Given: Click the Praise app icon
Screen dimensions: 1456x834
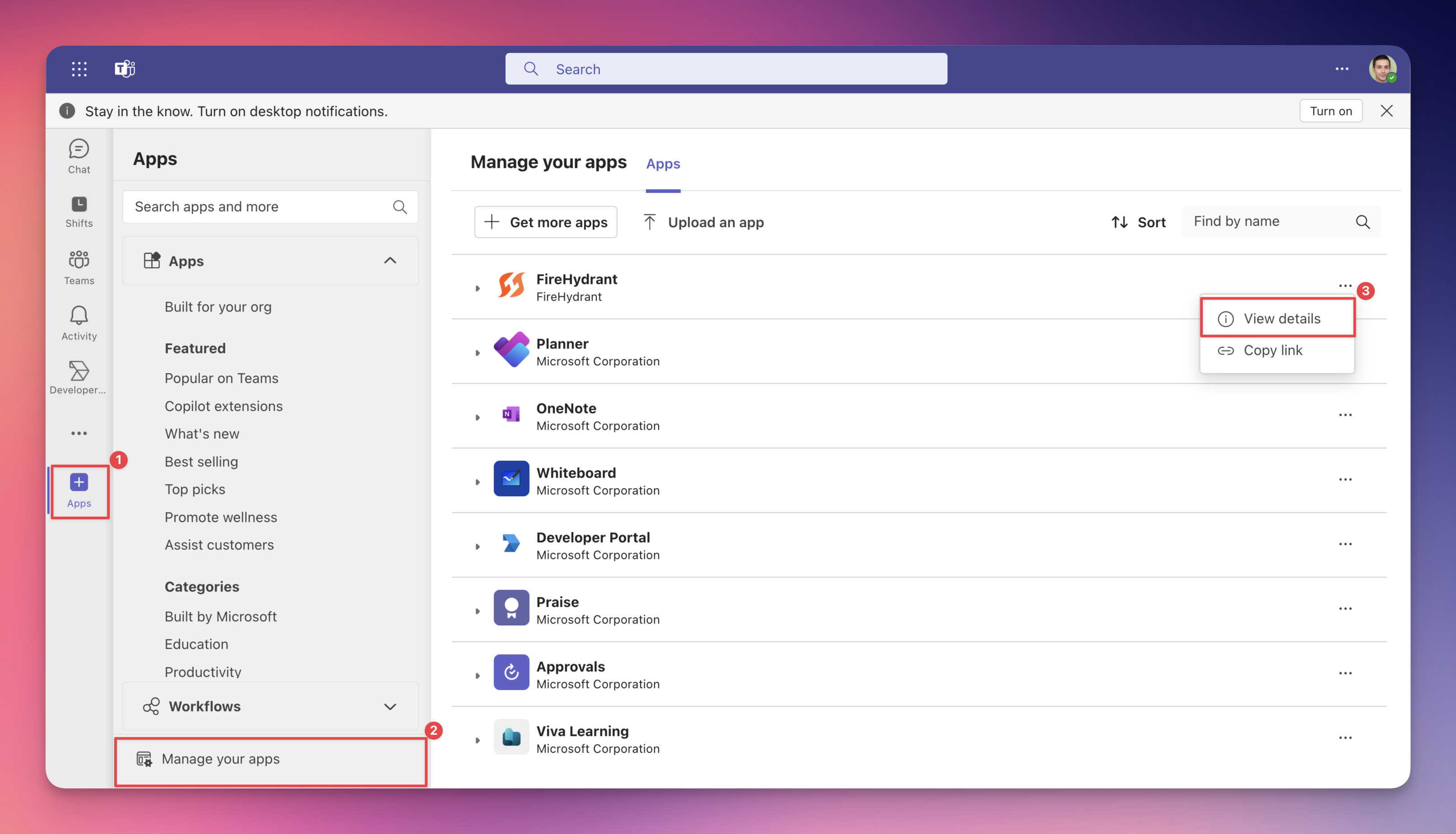Looking at the screenshot, I should point(511,608).
